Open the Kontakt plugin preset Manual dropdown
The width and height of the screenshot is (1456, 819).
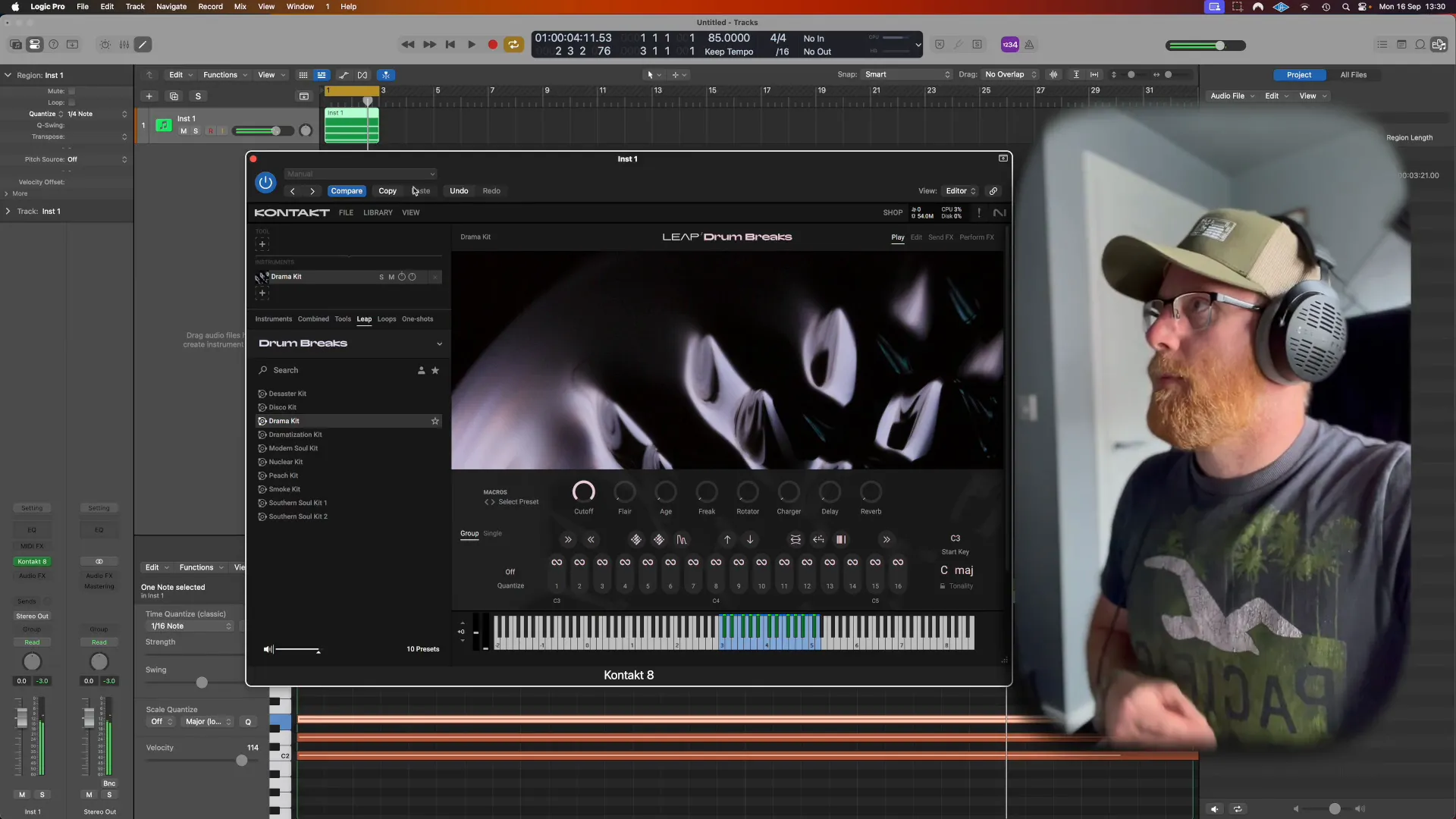coord(360,174)
